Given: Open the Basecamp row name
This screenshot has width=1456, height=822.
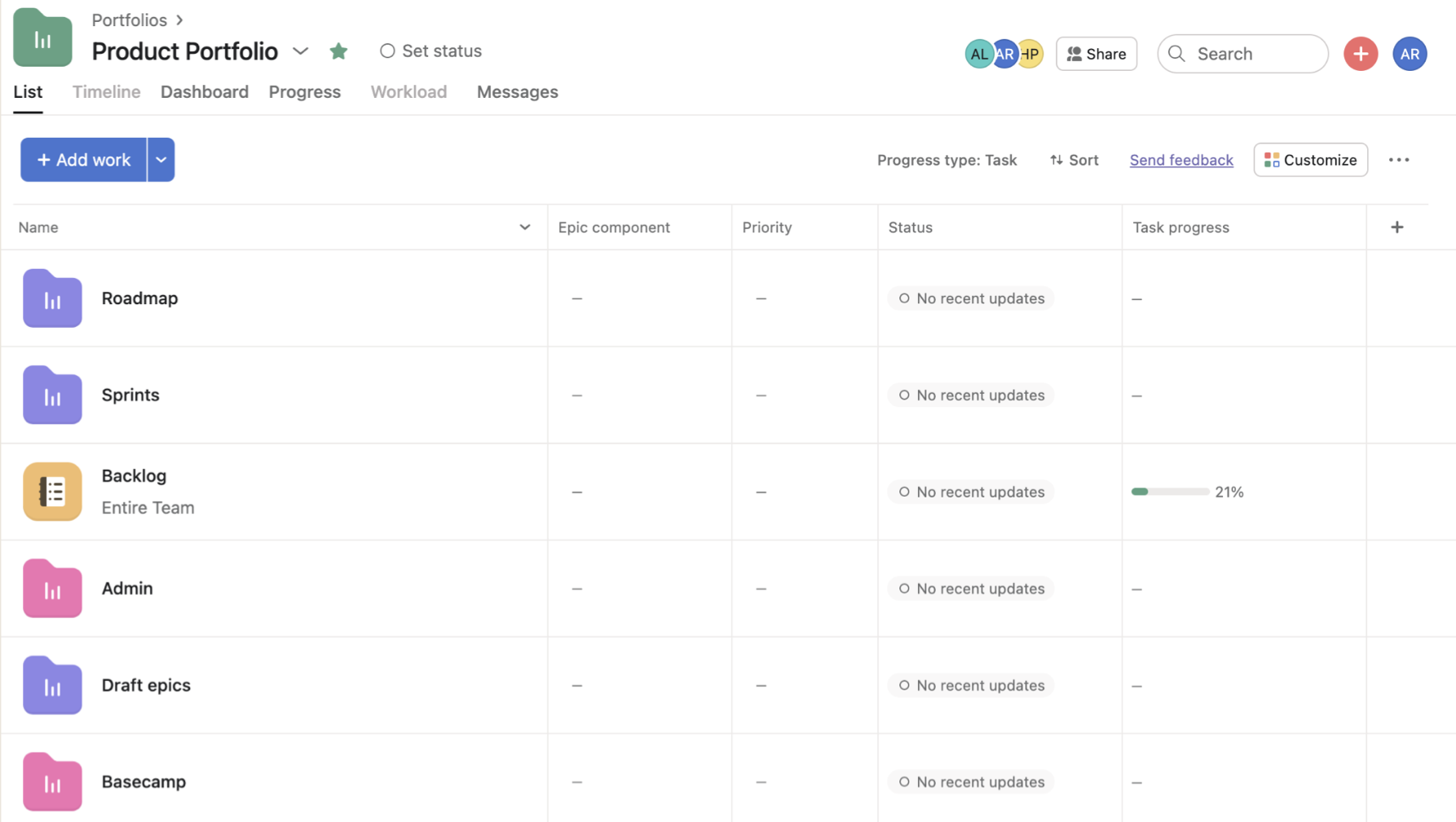Looking at the screenshot, I should click(143, 781).
